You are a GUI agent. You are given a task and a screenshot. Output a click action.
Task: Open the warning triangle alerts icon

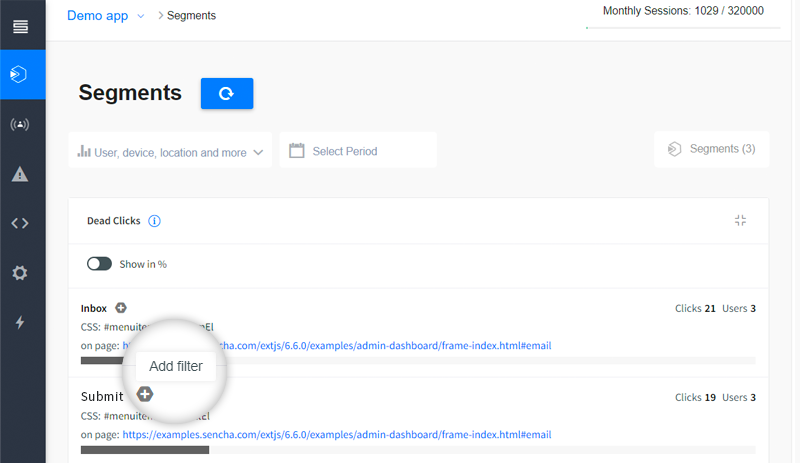pyautogui.click(x=20, y=174)
